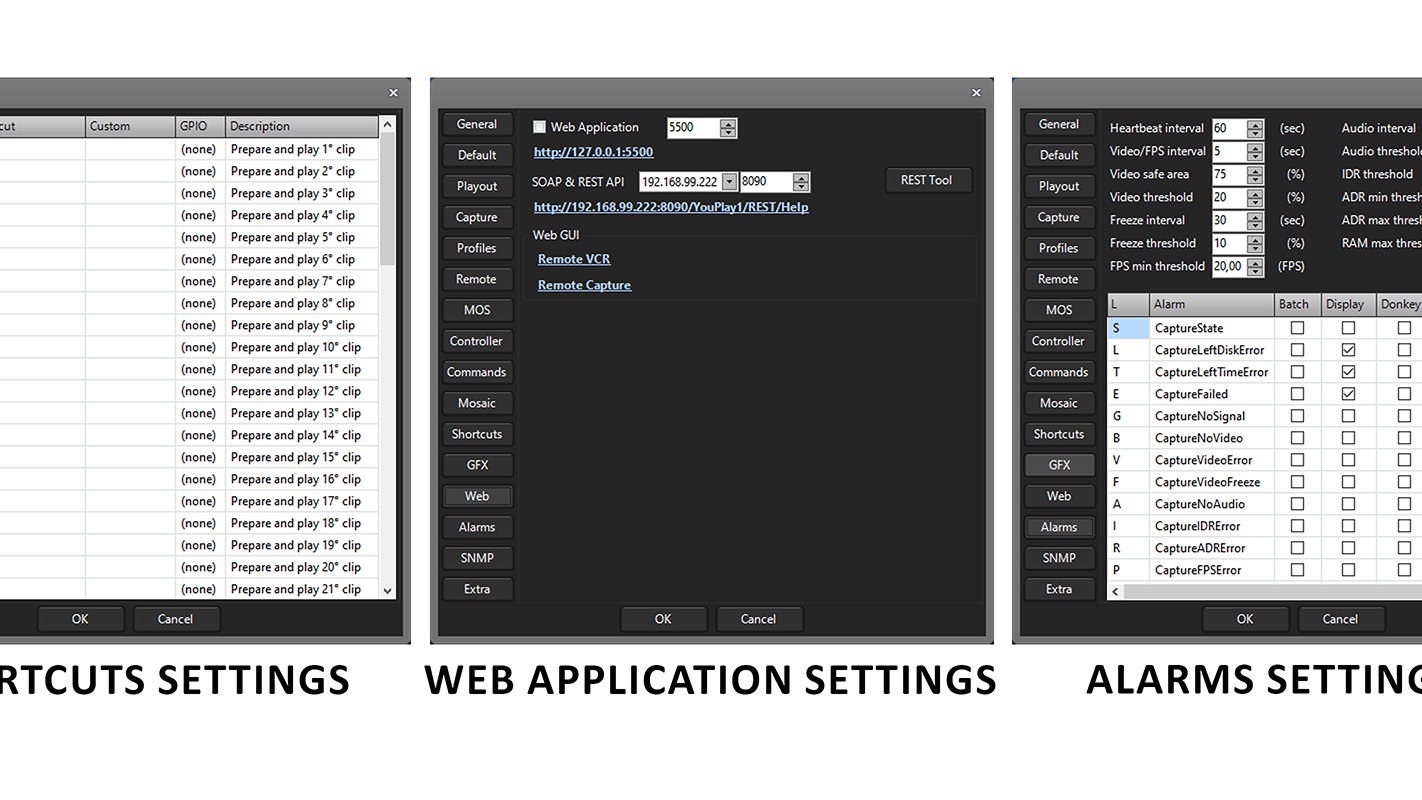Open the SOAP & REST API address dropdown
The width and height of the screenshot is (1422, 800).
tap(729, 182)
